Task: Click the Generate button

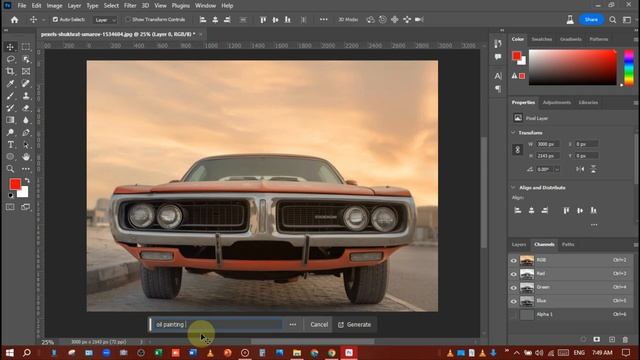Action: (354, 324)
